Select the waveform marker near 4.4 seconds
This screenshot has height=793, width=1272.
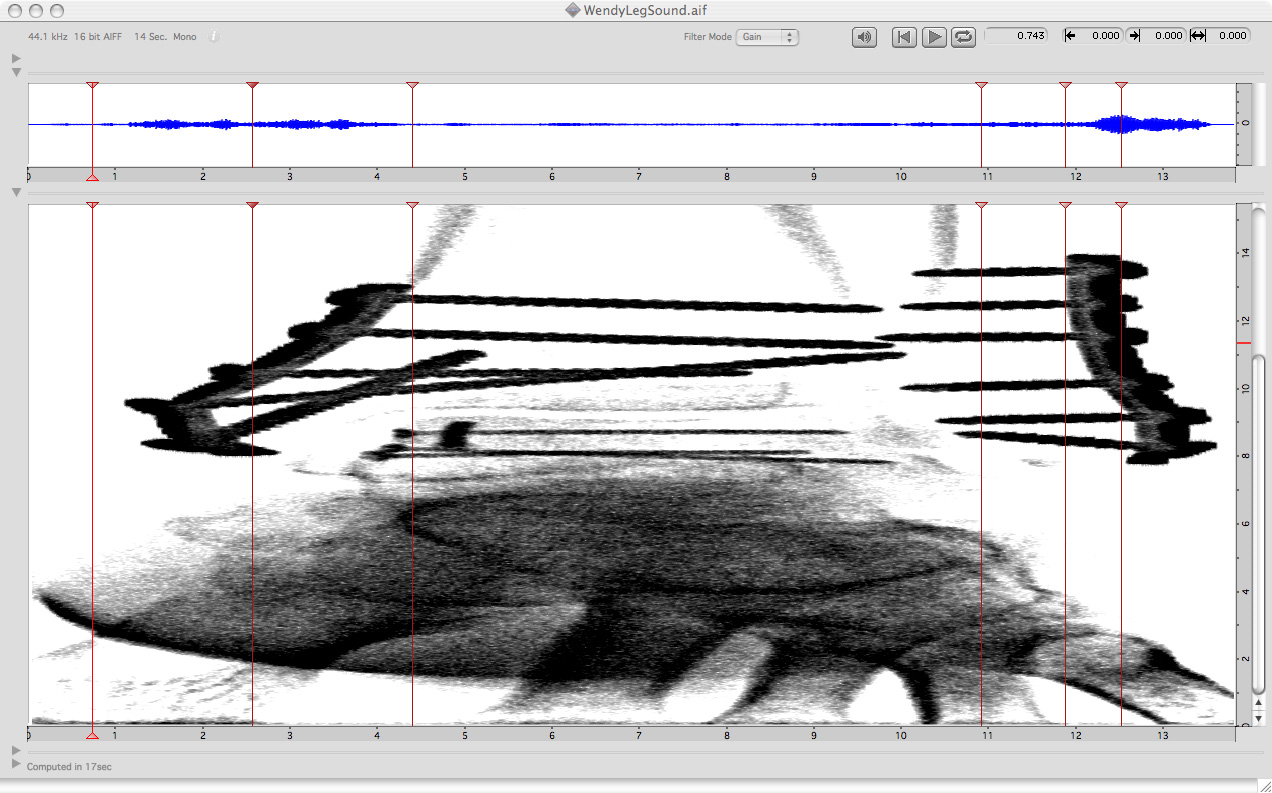coord(412,86)
